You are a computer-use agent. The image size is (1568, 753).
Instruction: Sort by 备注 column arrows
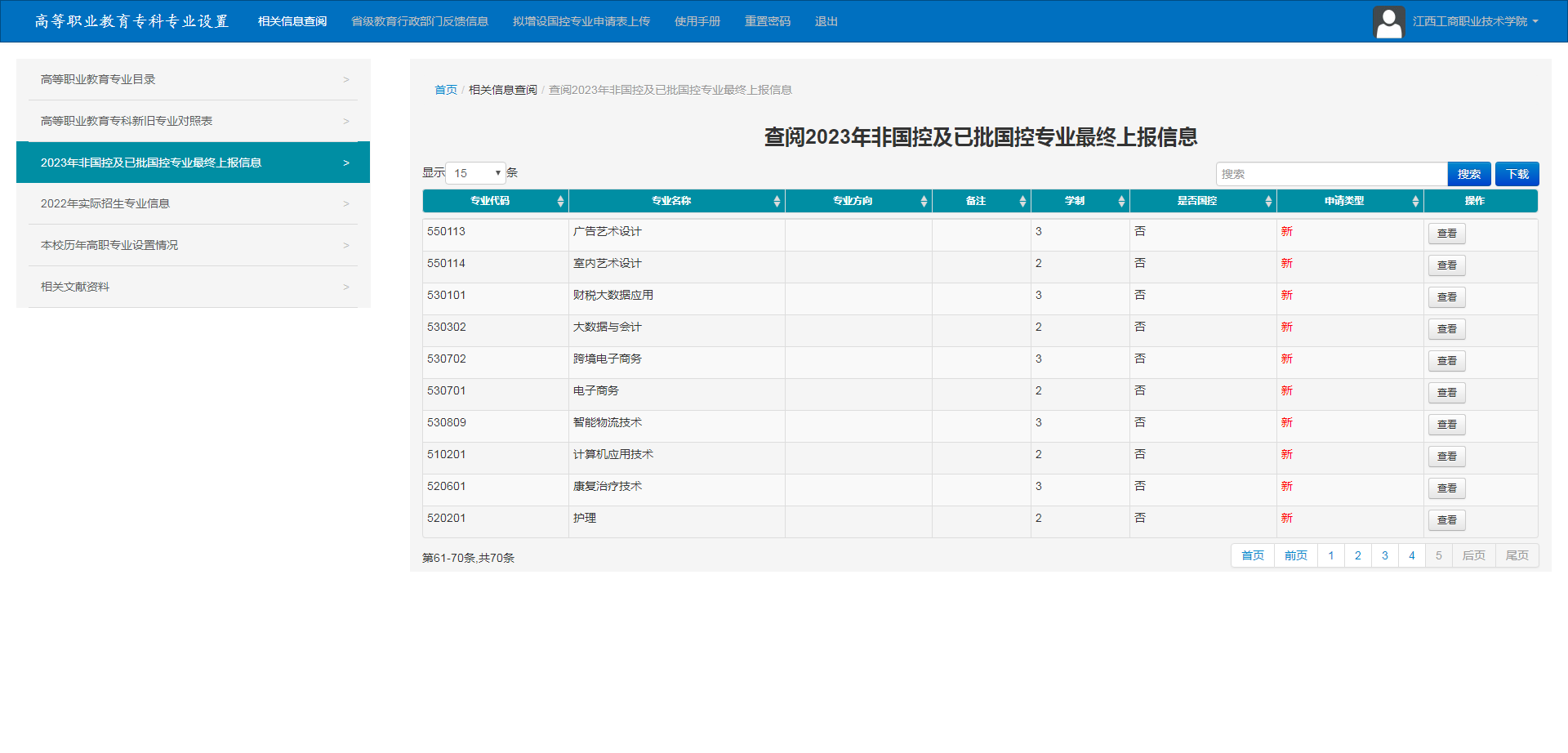click(x=1022, y=201)
